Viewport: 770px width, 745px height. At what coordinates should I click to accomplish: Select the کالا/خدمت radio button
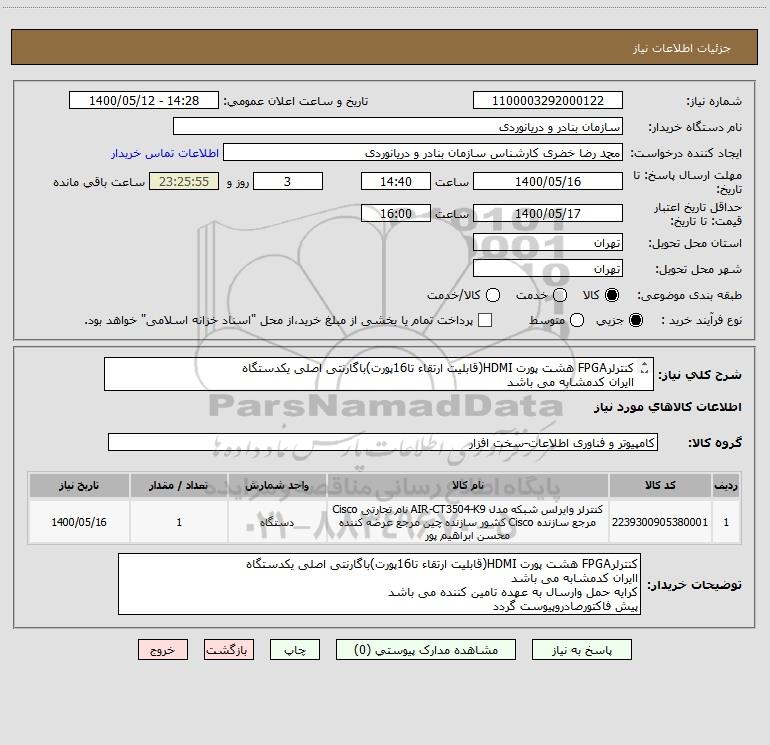[x=493, y=295]
